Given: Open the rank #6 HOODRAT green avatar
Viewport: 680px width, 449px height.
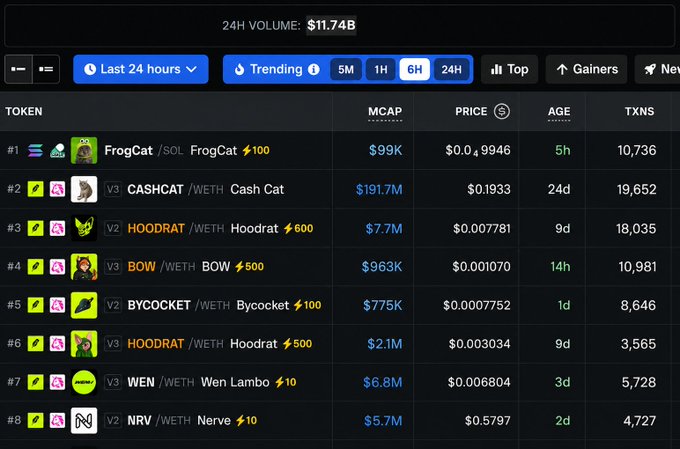Looking at the screenshot, I should [84, 344].
